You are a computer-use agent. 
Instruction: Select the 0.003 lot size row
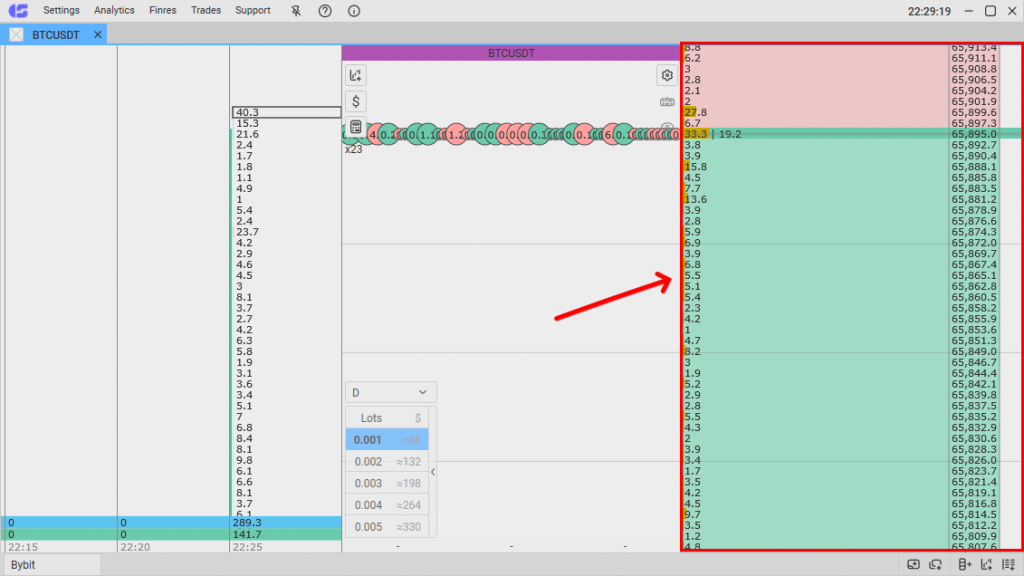tap(387, 483)
